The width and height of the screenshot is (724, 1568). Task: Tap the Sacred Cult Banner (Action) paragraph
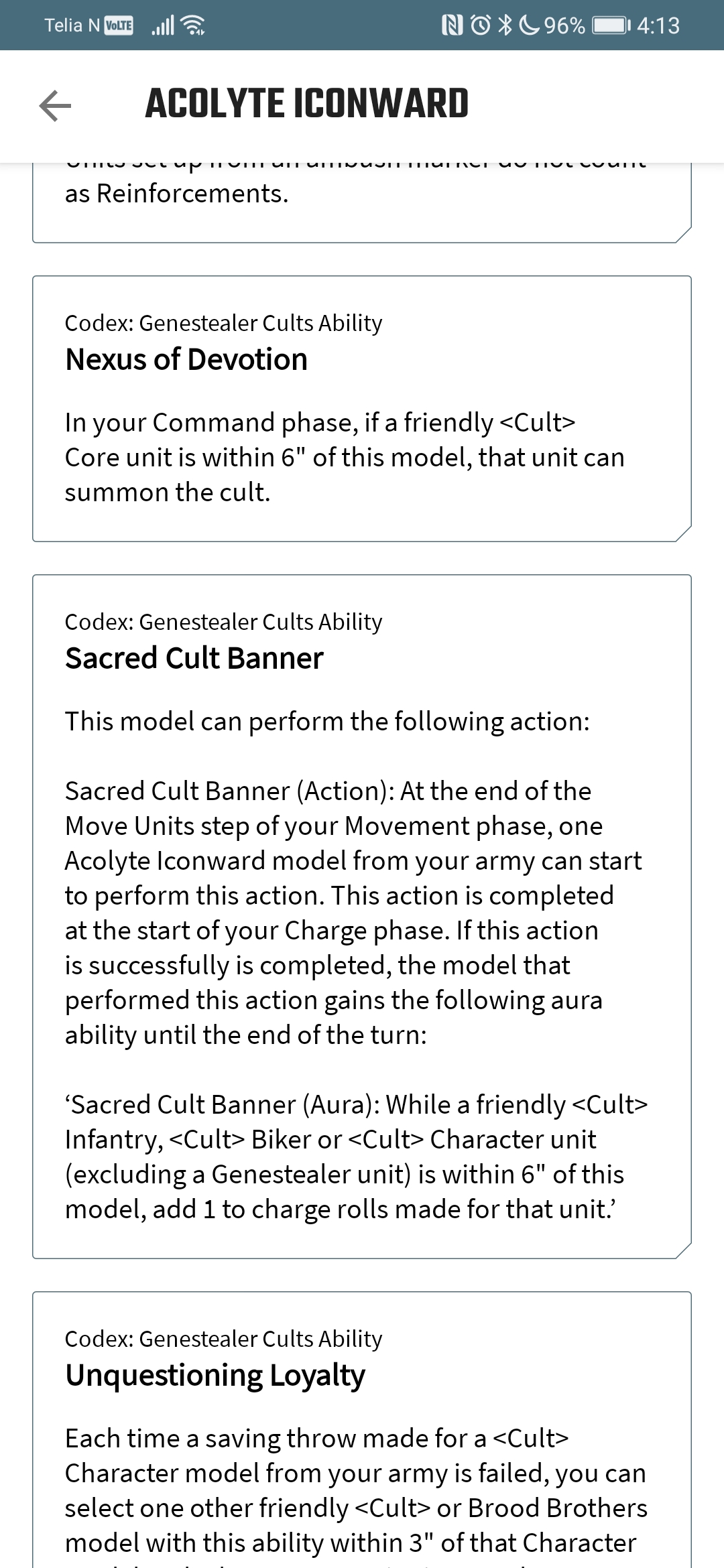pyautogui.click(x=353, y=913)
